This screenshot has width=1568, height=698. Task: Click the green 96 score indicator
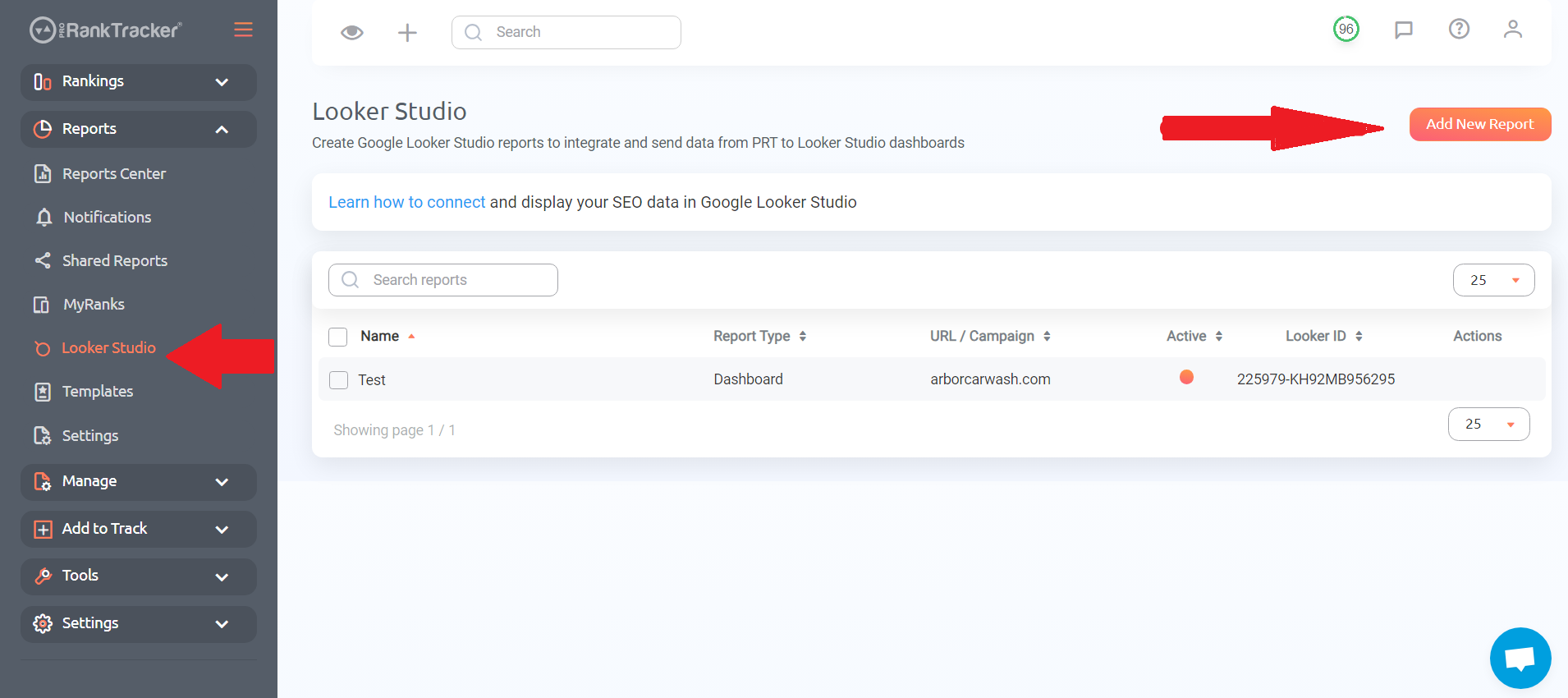click(1346, 30)
